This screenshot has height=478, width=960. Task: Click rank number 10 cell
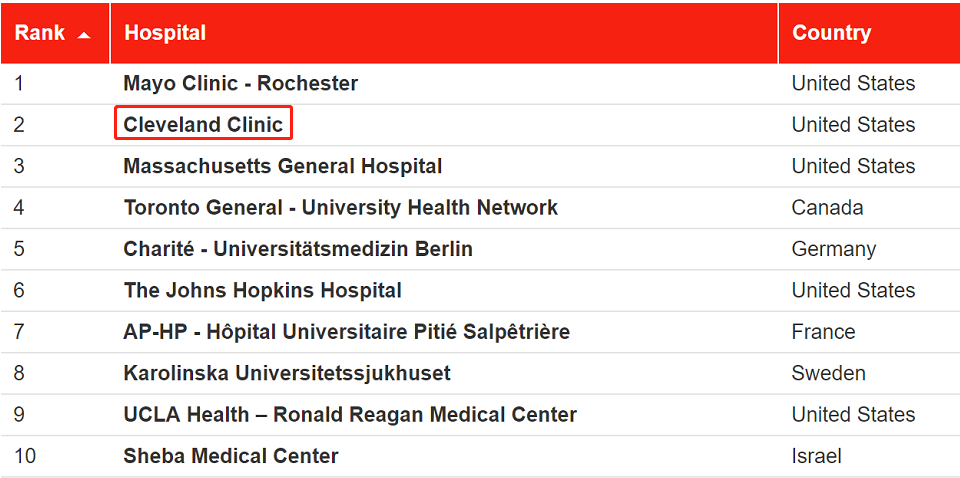(24, 456)
